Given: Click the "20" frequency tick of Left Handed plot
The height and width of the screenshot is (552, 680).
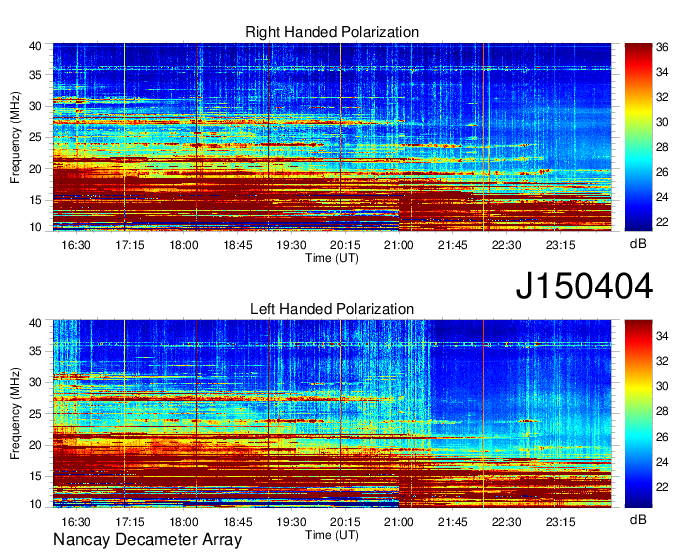Looking at the screenshot, I should pos(36,445).
